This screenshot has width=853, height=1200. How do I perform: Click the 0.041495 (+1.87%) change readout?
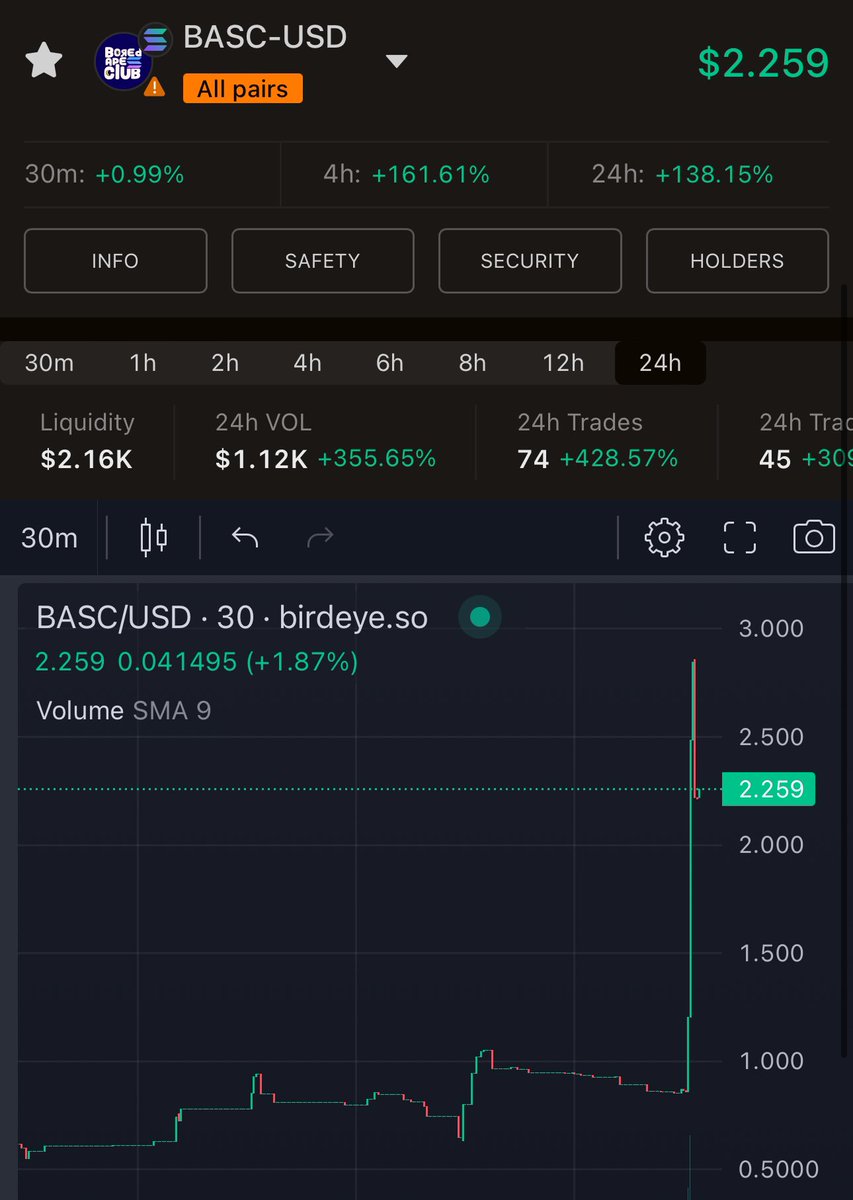[238, 662]
